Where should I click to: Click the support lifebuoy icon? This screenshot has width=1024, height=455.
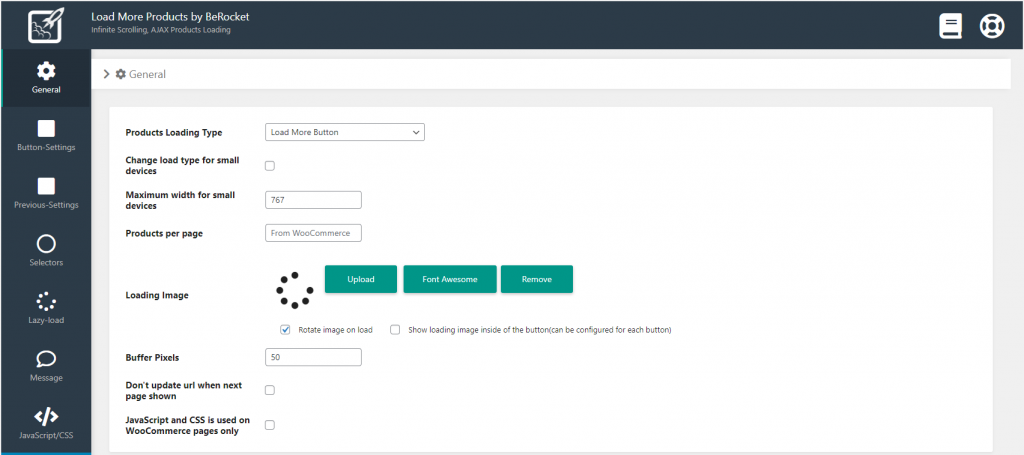coord(990,25)
